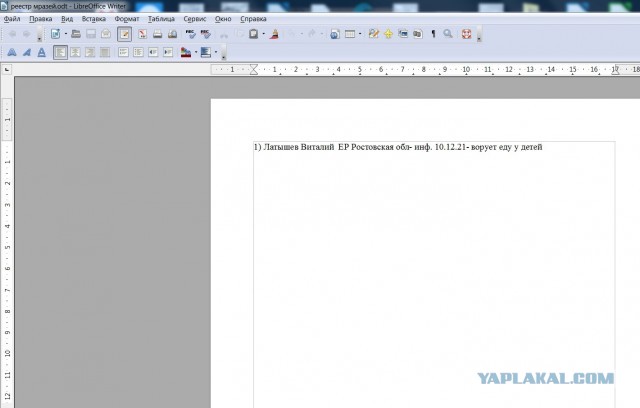Open the New document icon

56,34
